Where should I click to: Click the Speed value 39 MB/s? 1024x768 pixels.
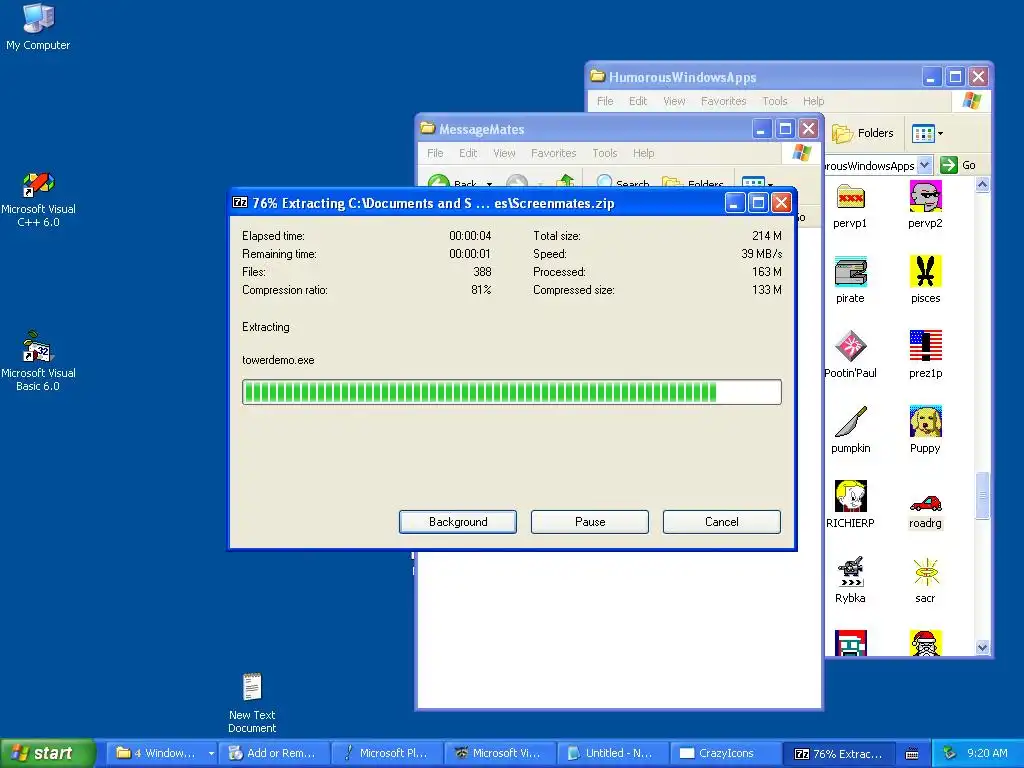click(x=761, y=254)
